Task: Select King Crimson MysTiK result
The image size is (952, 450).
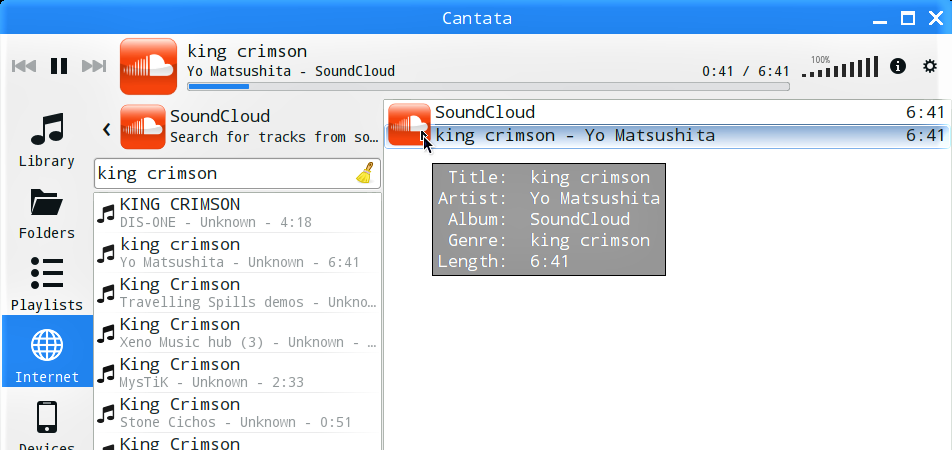Action: tap(237, 373)
